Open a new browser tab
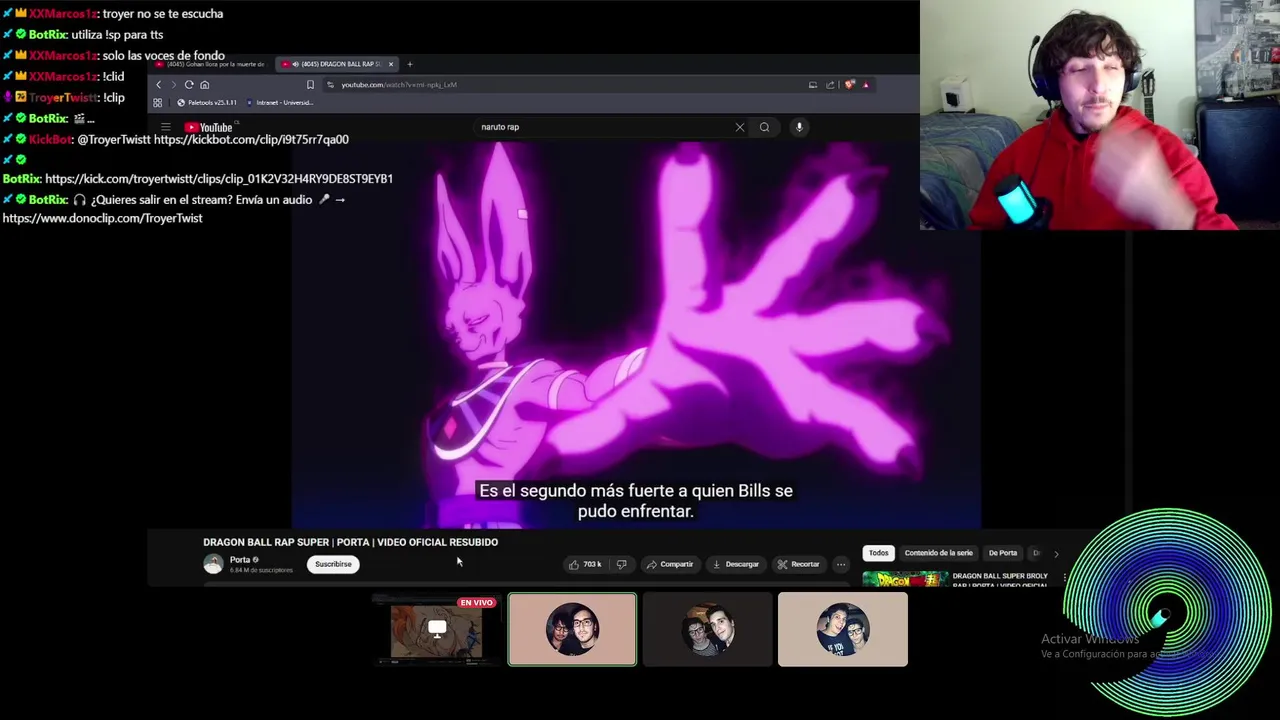Image resolution: width=1280 pixels, height=720 pixels. (x=409, y=64)
